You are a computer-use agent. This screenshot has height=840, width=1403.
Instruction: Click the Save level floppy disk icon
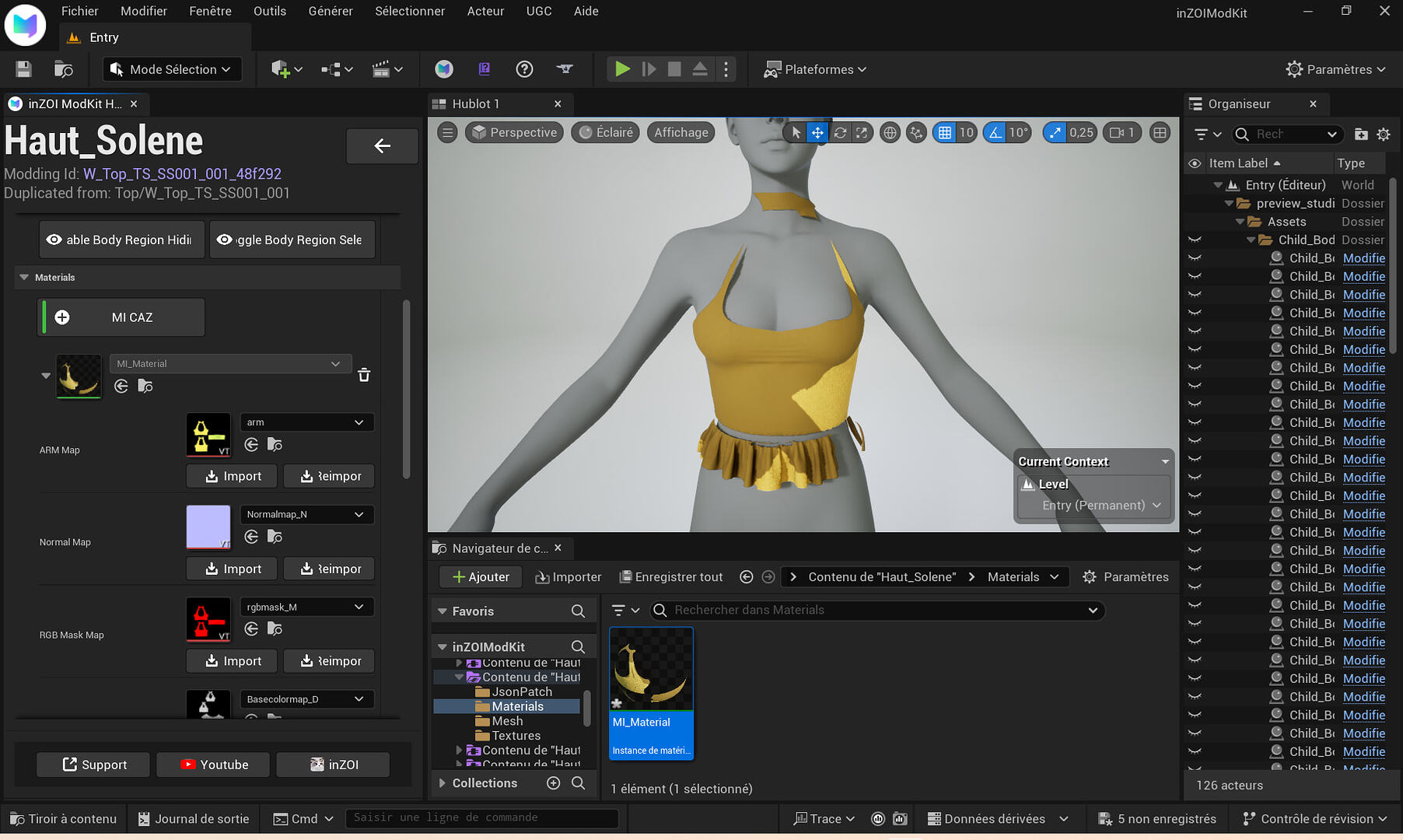(x=23, y=69)
